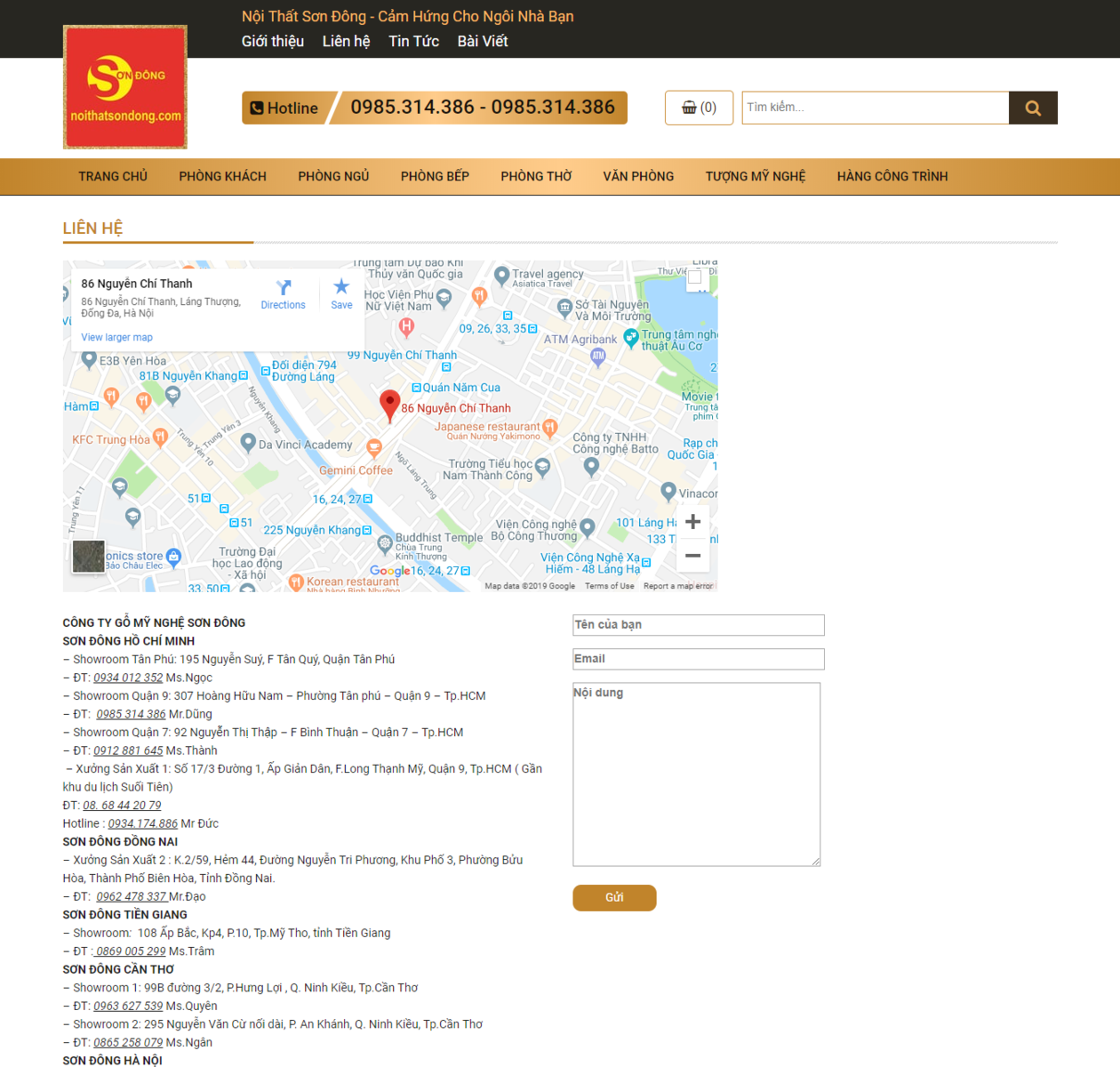Zoom in the map with plus

coord(693,522)
